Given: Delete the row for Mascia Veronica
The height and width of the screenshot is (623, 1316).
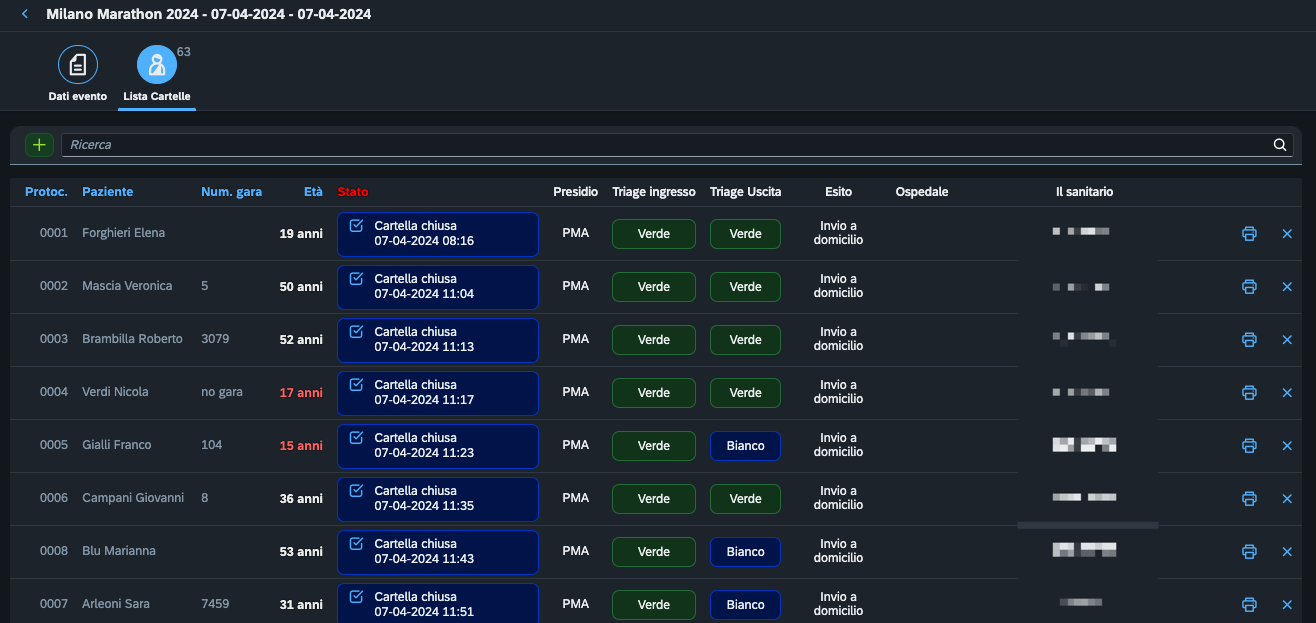Looking at the screenshot, I should (1287, 287).
